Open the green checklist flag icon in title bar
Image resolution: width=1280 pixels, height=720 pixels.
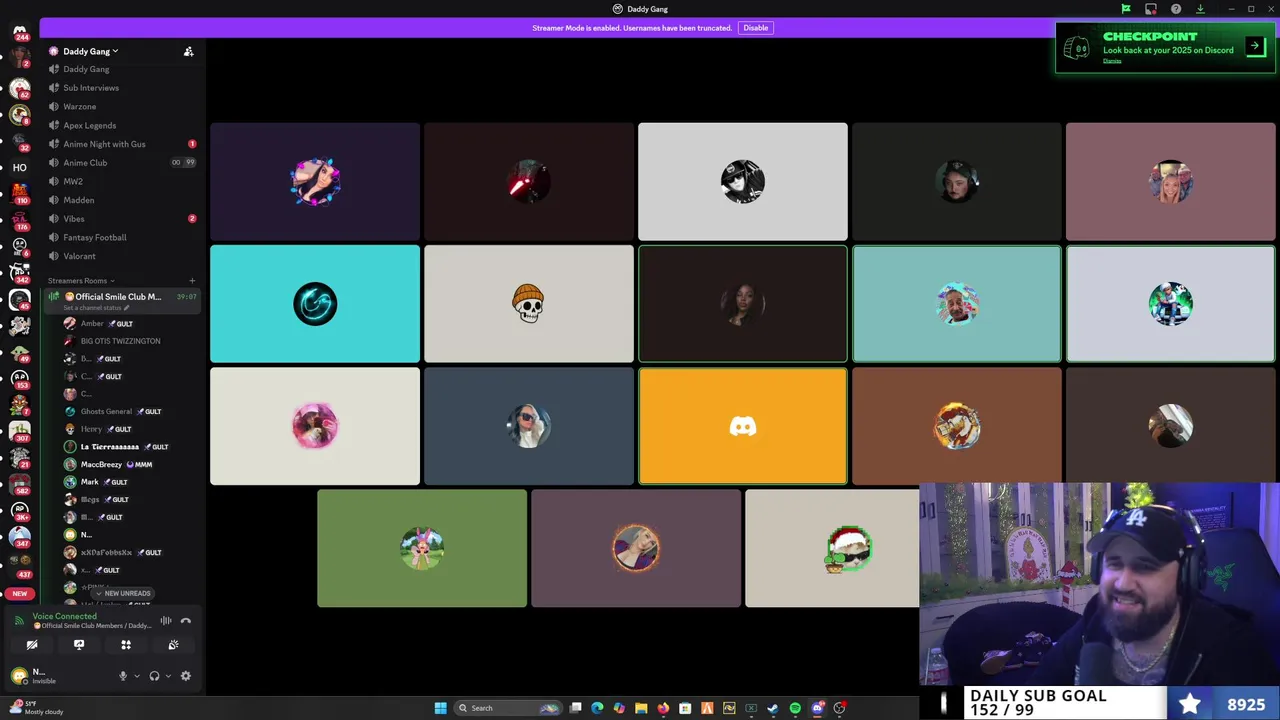pos(1126,9)
